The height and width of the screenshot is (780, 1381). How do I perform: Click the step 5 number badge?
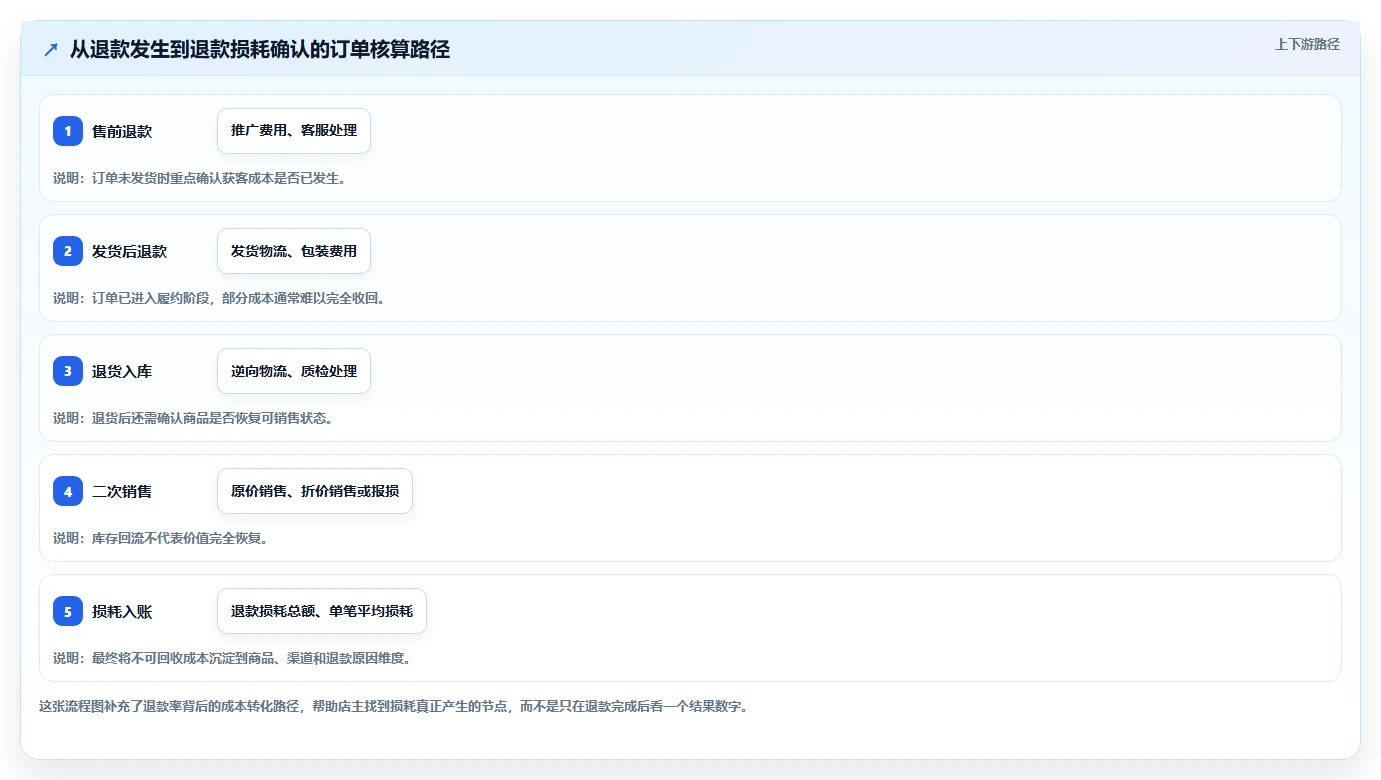(68, 611)
